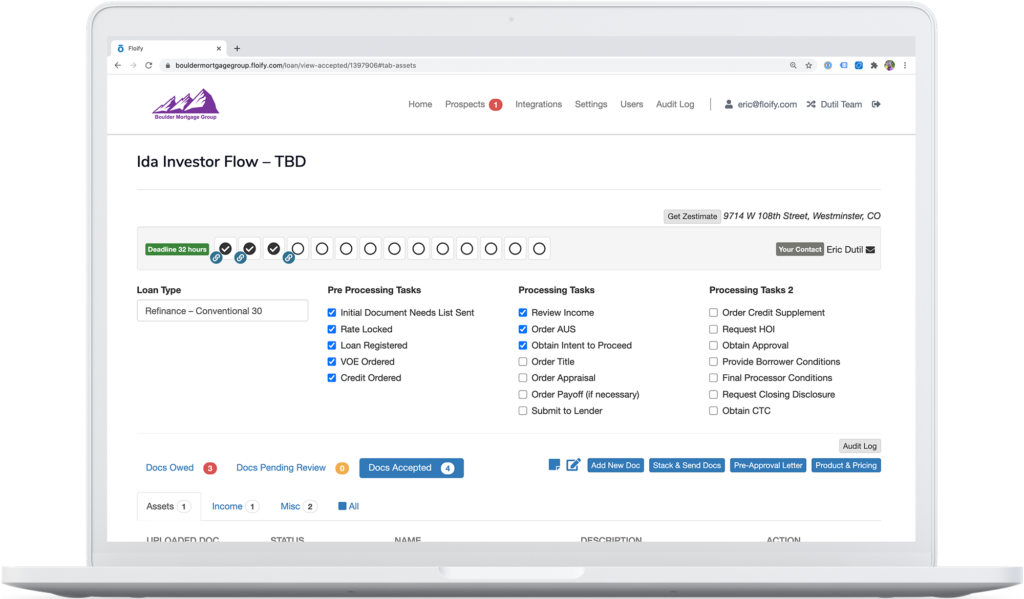The width and height of the screenshot is (1024, 599).
Task: Click the bookmark star in the address bar
Action: point(808,63)
